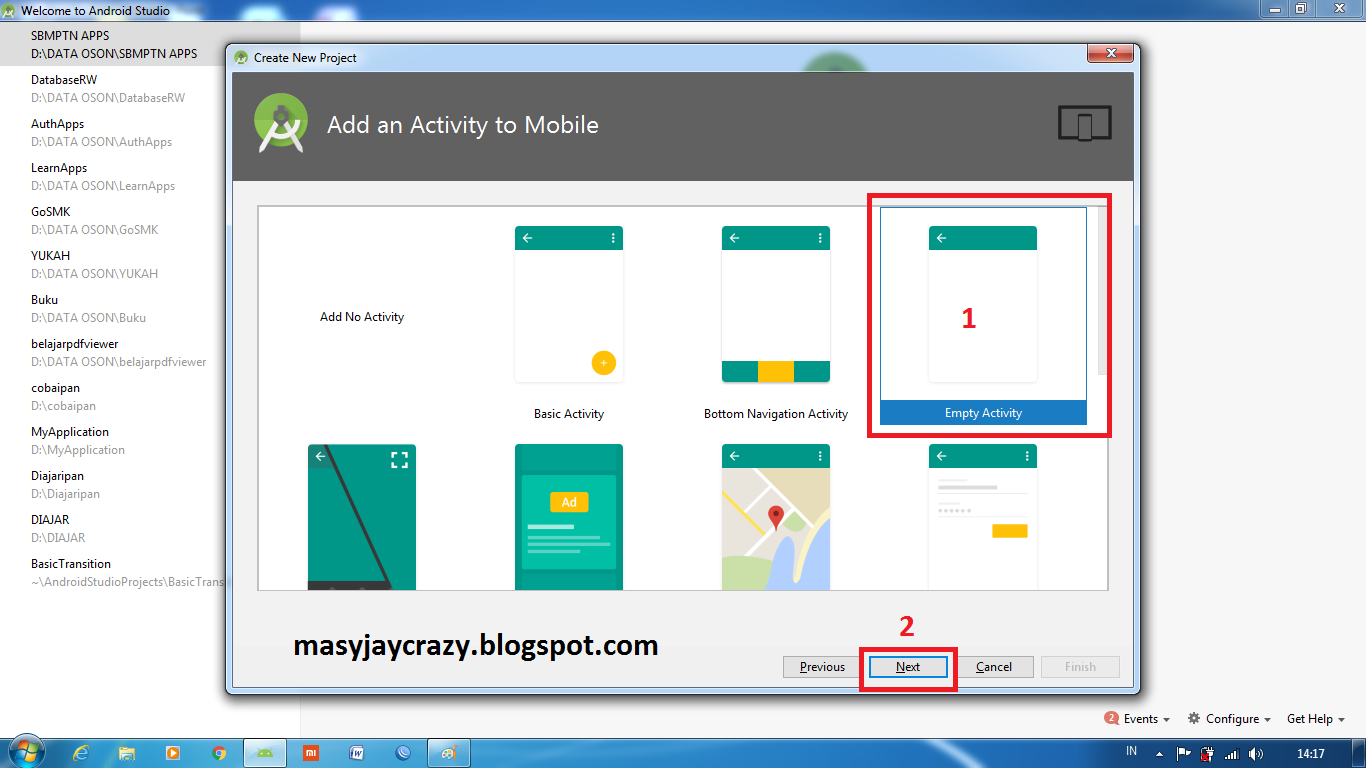Select the Bottom Navigation Activity template
The height and width of the screenshot is (768, 1366).
pos(776,304)
